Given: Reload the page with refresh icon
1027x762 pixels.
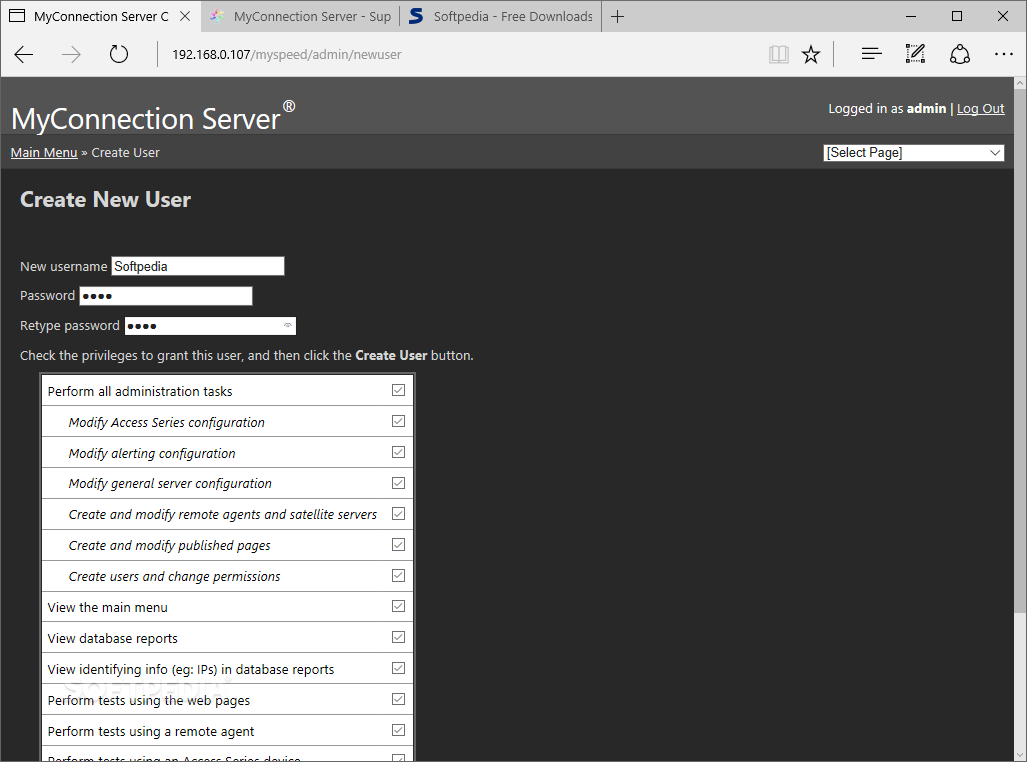Looking at the screenshot, I should (119, 54).
